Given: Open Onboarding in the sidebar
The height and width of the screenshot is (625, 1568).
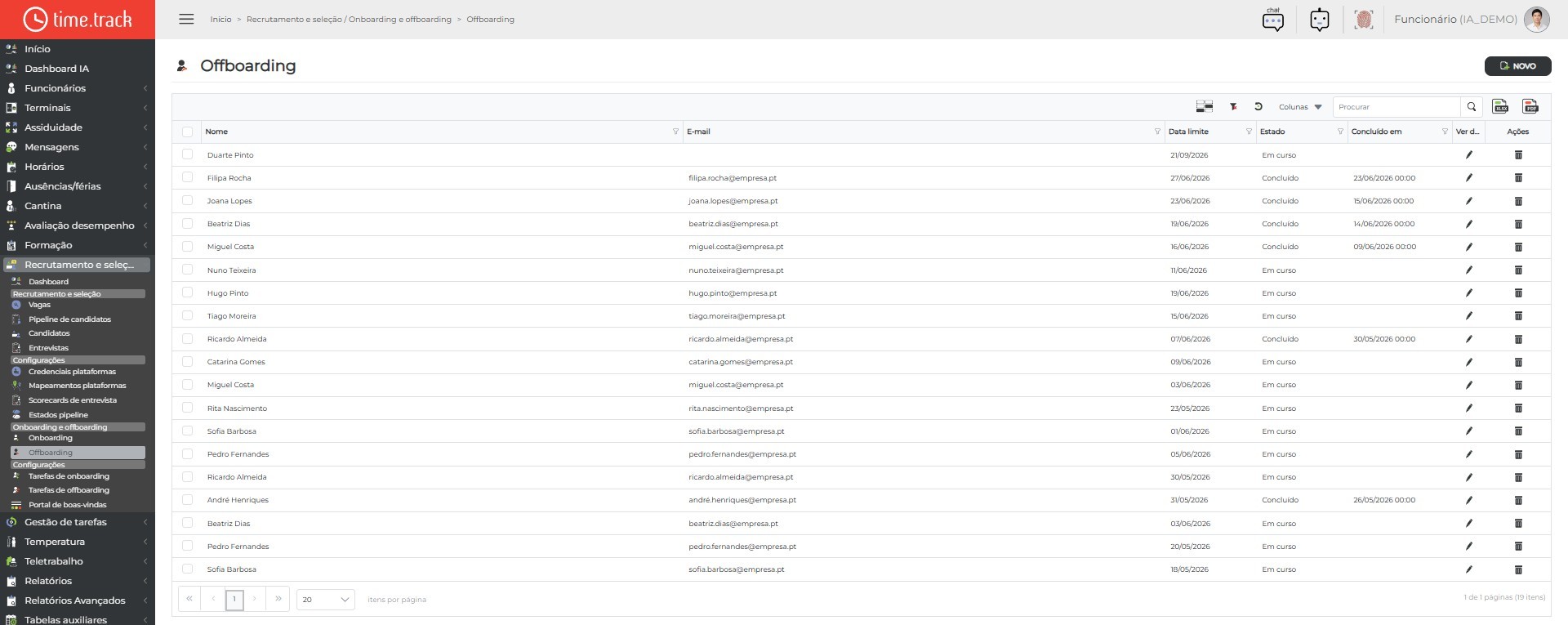Looking at the screenshot, I should [51, 438].
